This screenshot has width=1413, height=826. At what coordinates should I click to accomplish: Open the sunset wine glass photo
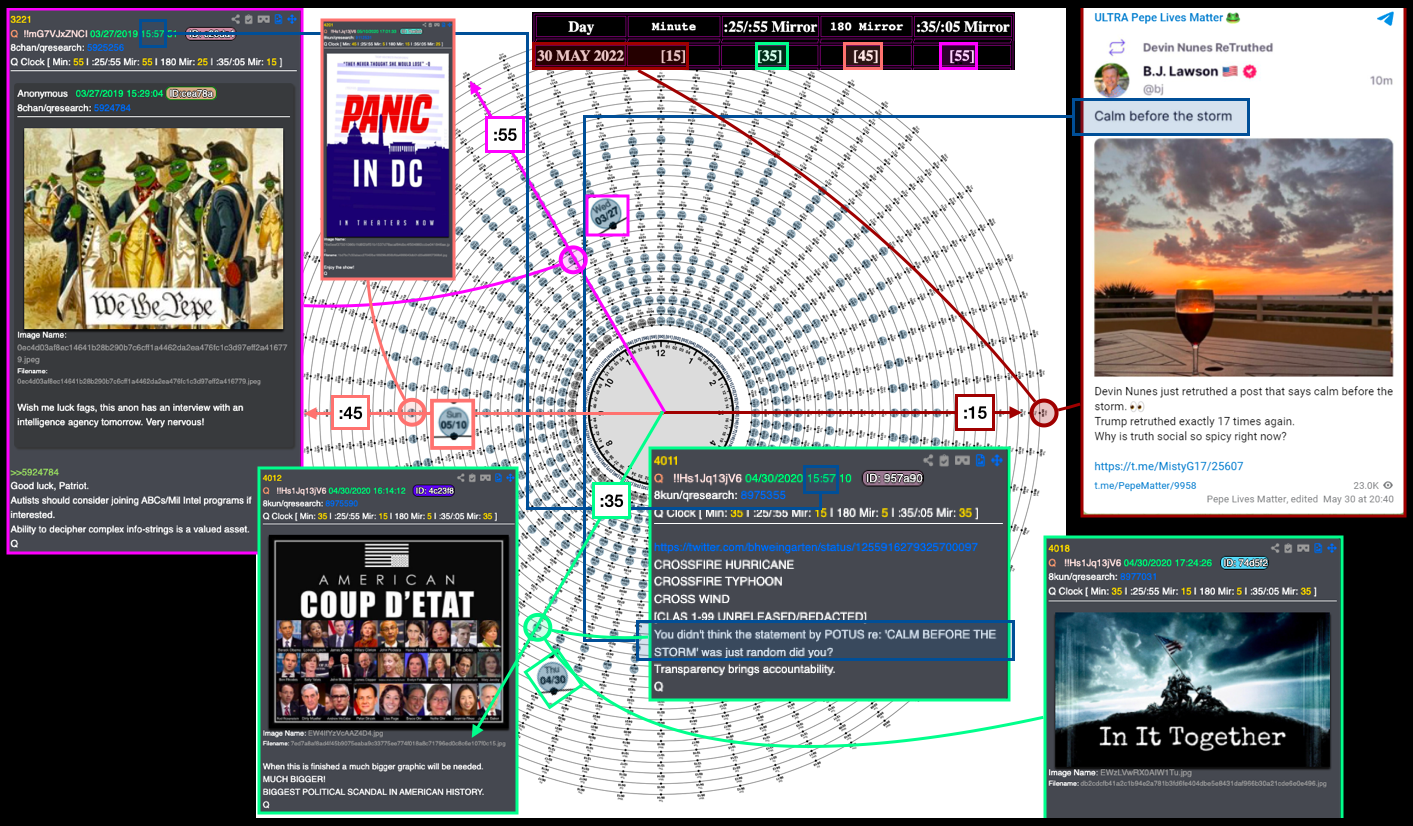[x=1243, y=257]
